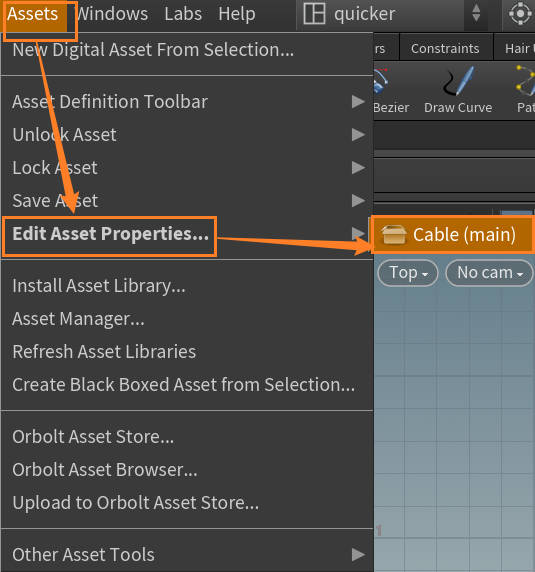Open the quicker desktop stepper arrows
The image size is (535, 572).
click(x=476, y=13)
